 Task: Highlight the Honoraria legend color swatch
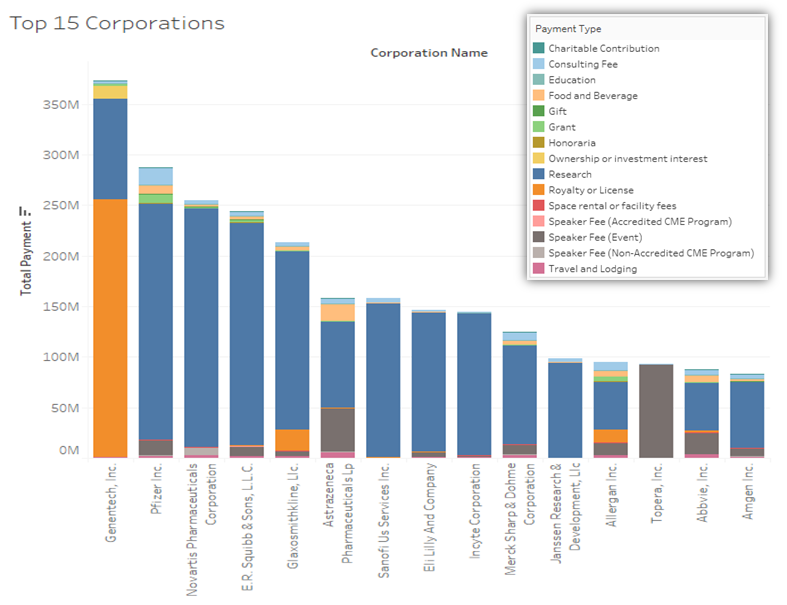pyautogui.click(x=539, y=143)
